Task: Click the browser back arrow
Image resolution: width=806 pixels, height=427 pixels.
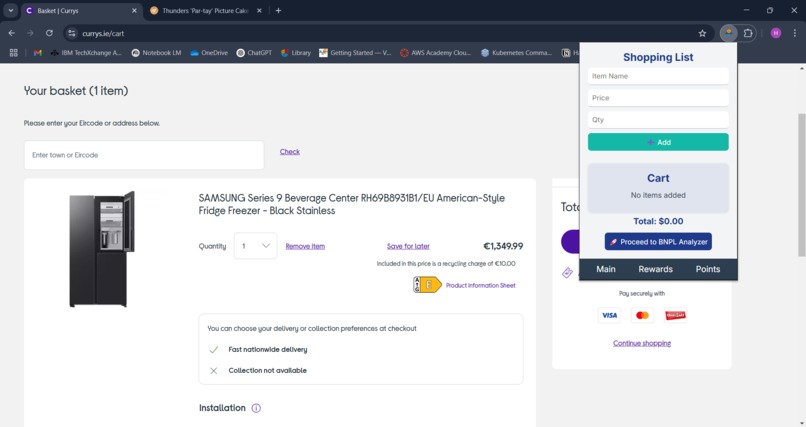Action: point(12,33)
